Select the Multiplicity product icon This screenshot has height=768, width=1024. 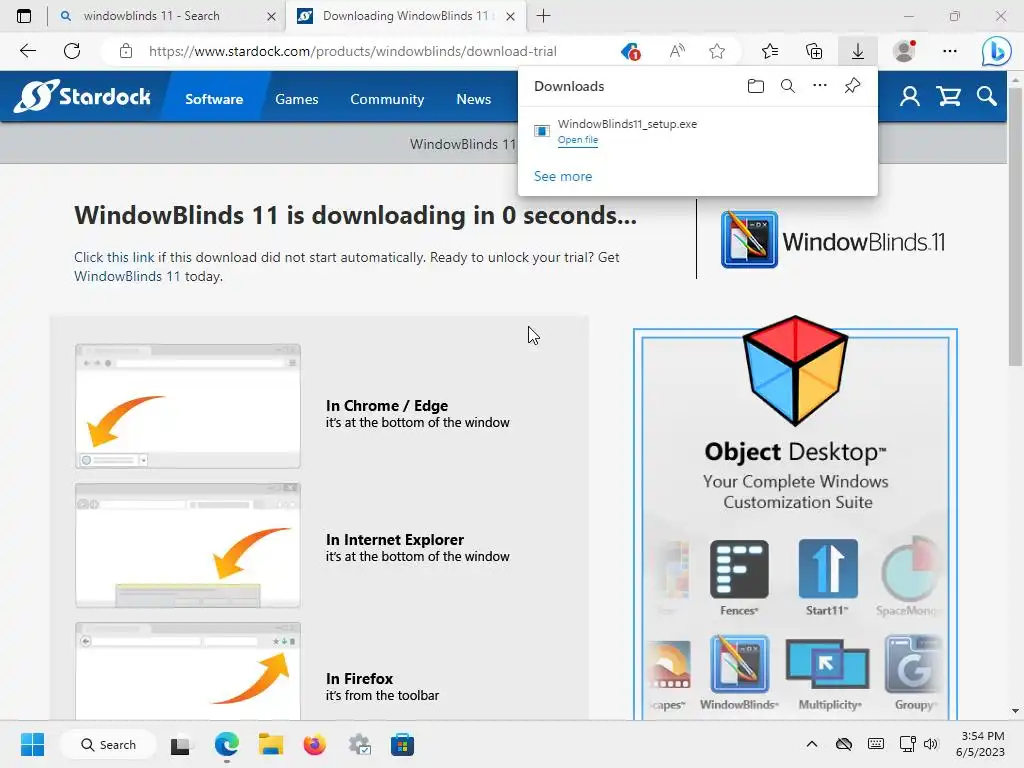[x=827, y=664]
